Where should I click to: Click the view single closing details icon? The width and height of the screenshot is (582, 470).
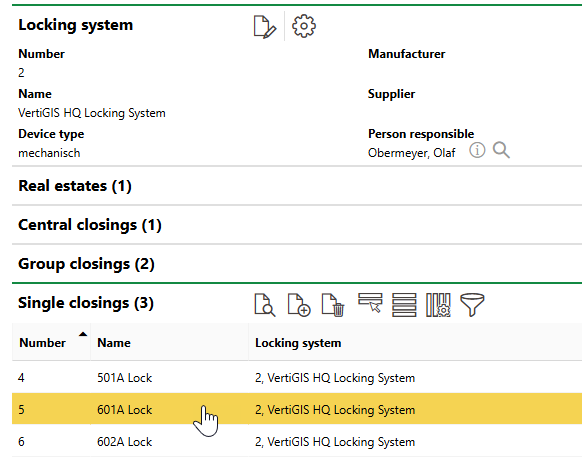[265, 305]
